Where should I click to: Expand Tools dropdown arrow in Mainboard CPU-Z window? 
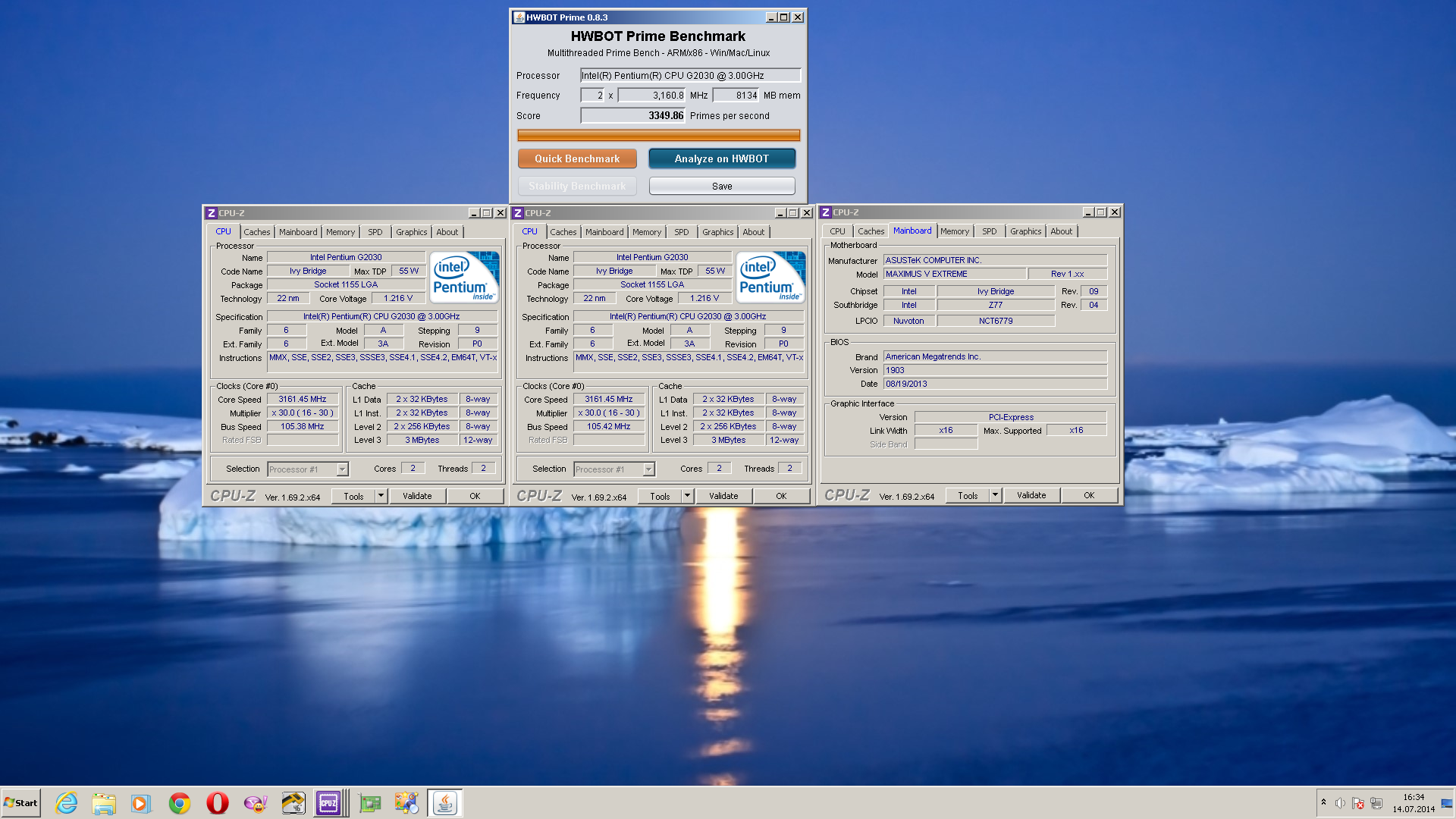(995, 495)
